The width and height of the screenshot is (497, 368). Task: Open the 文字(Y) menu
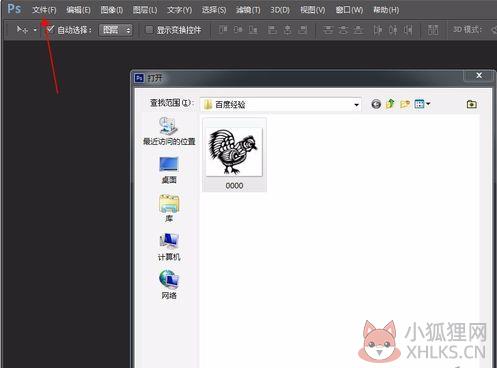[179, 10]
